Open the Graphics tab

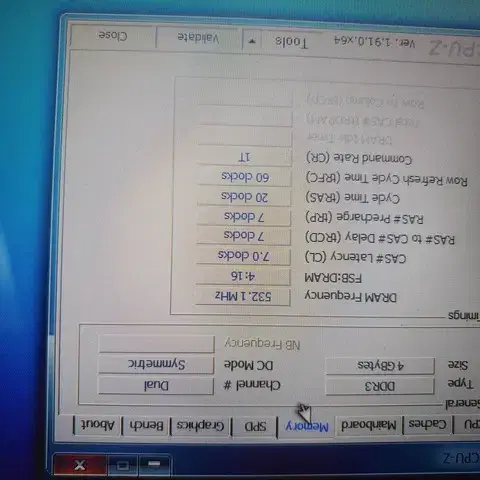click(200, 425)
